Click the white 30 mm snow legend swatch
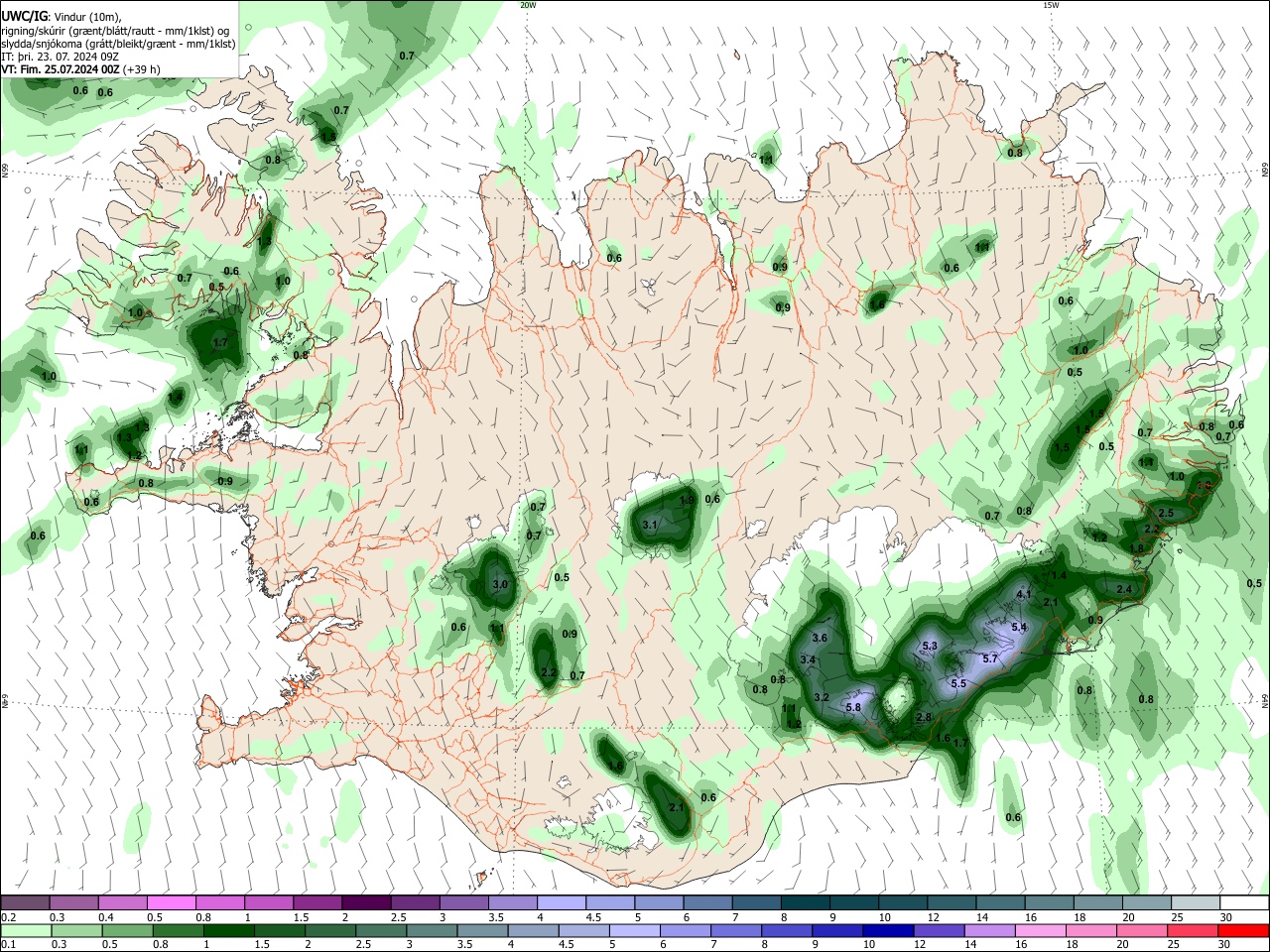 tap(1243, 903)
